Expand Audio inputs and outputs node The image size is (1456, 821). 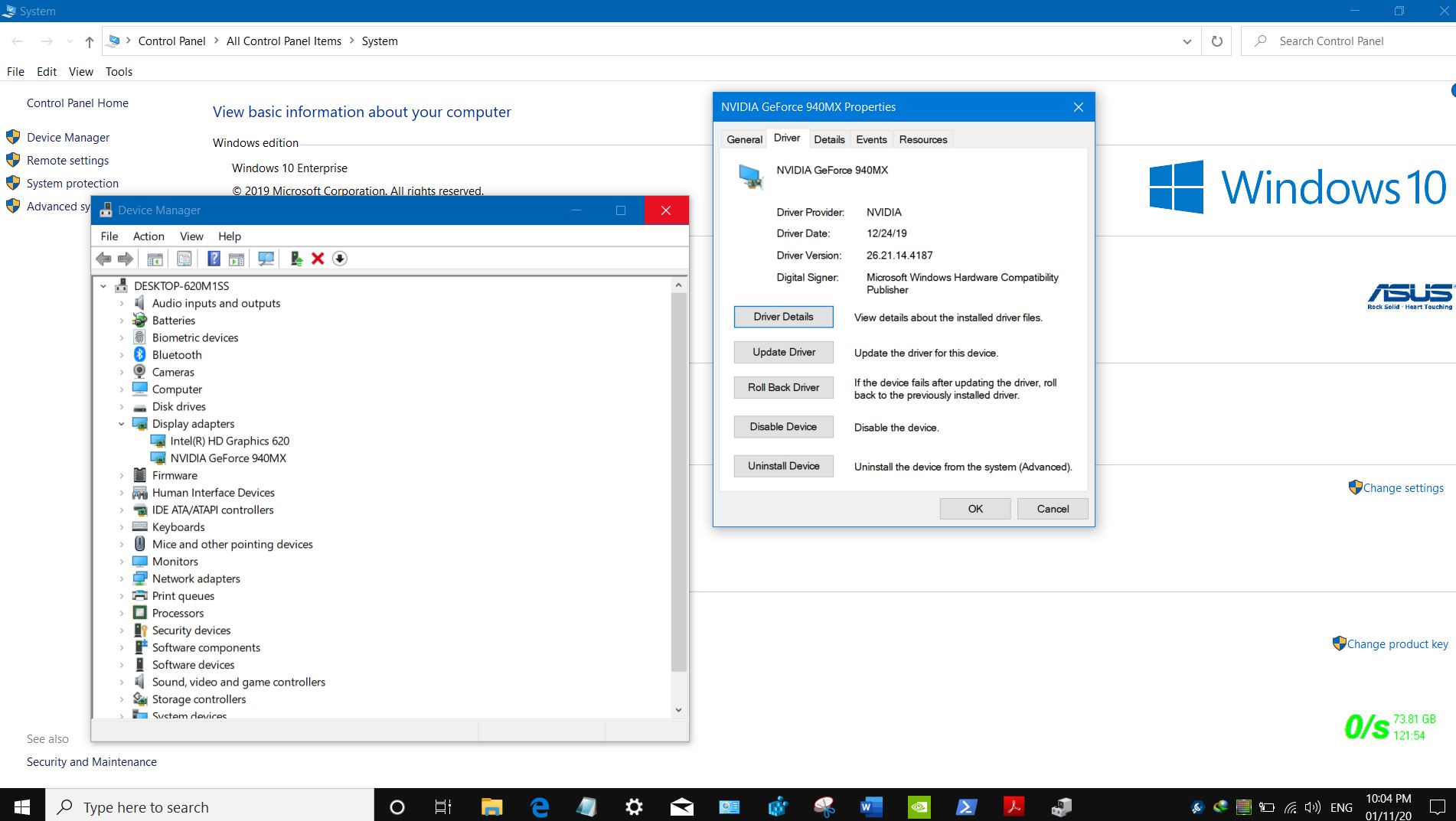(x=122, y=304)
